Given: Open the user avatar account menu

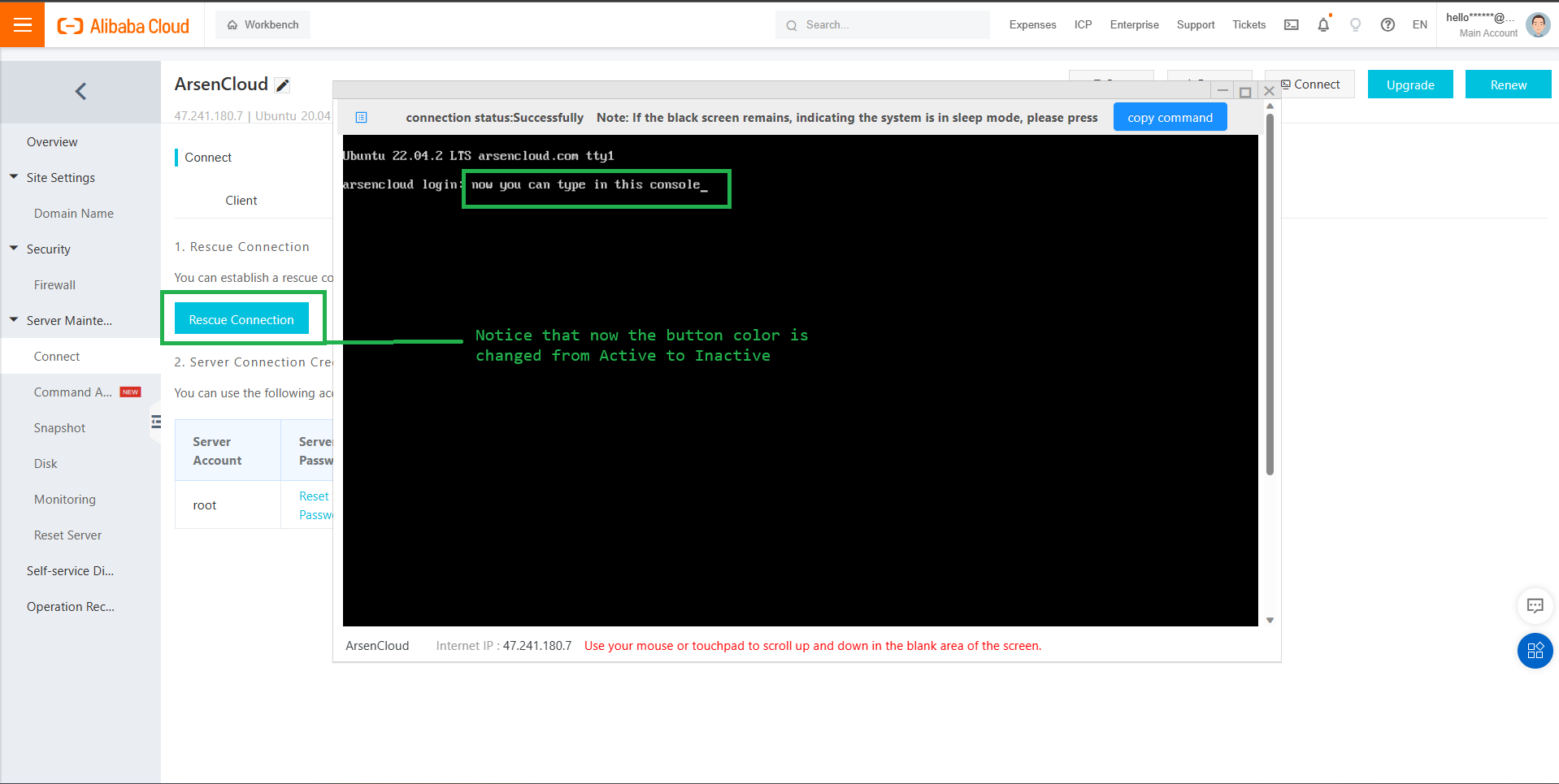Looking at the screenshot, I should pyautogui.click(x=1538, y=24).
